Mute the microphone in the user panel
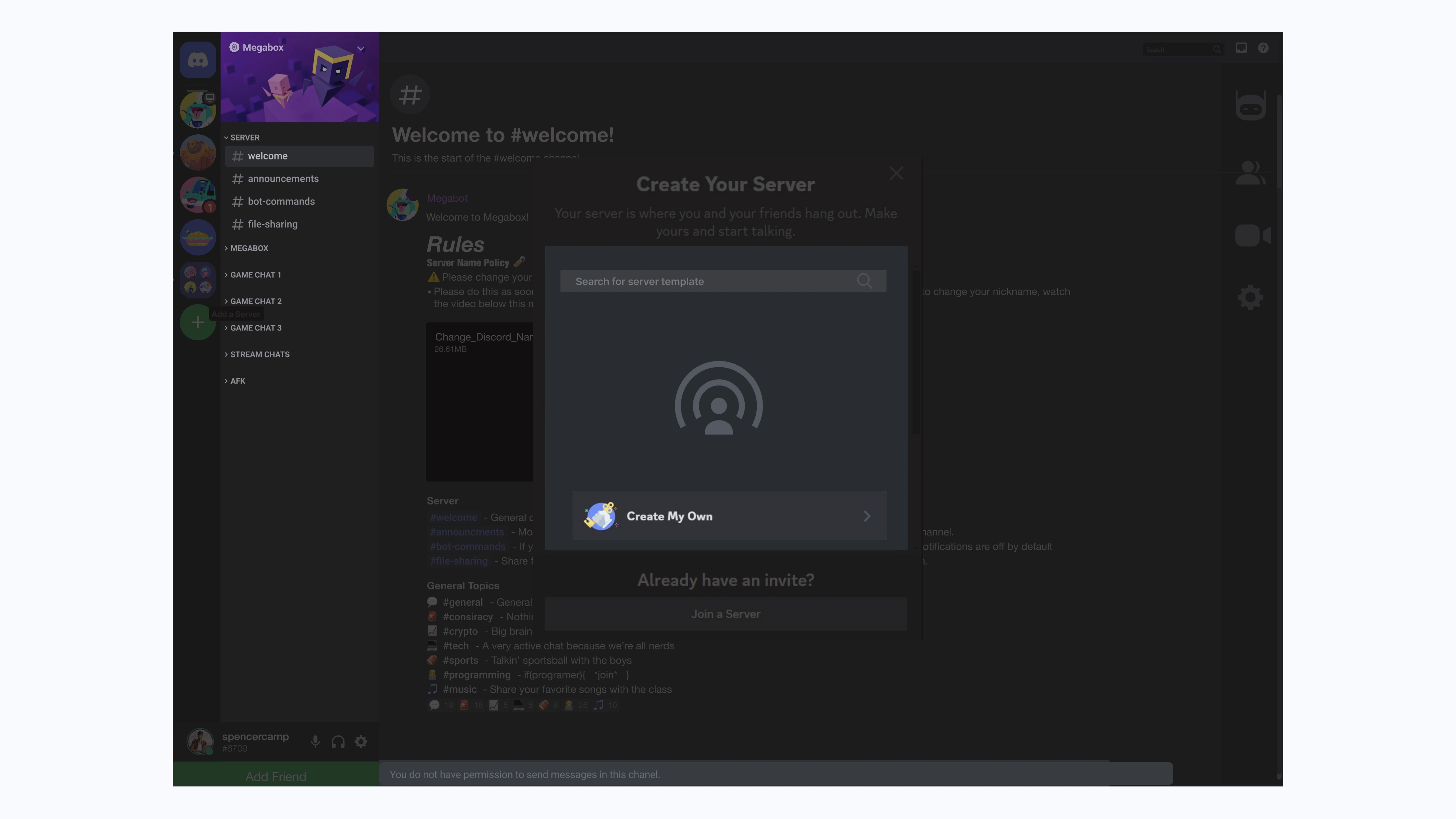 pyautogui.click(x=315, y=741)
